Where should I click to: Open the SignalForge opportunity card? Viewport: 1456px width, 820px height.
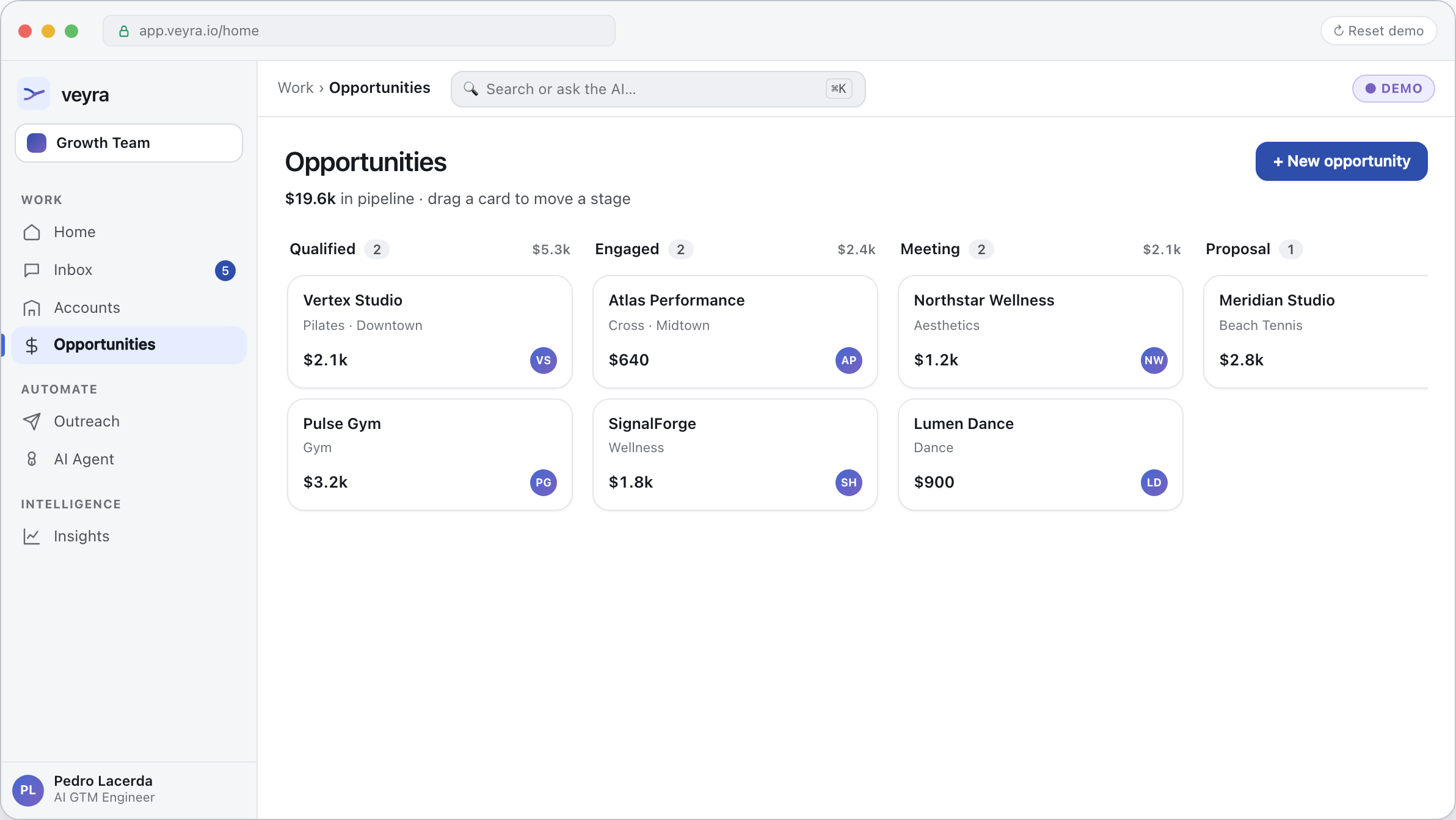click(735, 455)
